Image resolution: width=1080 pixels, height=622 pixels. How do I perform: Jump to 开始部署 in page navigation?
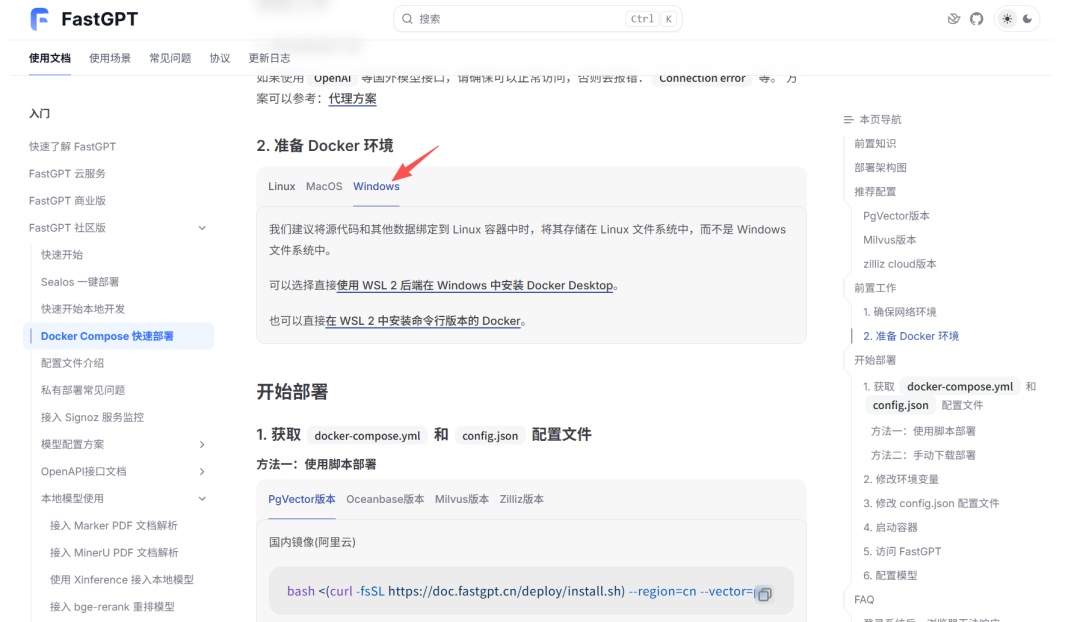click(x=875, y=360)
